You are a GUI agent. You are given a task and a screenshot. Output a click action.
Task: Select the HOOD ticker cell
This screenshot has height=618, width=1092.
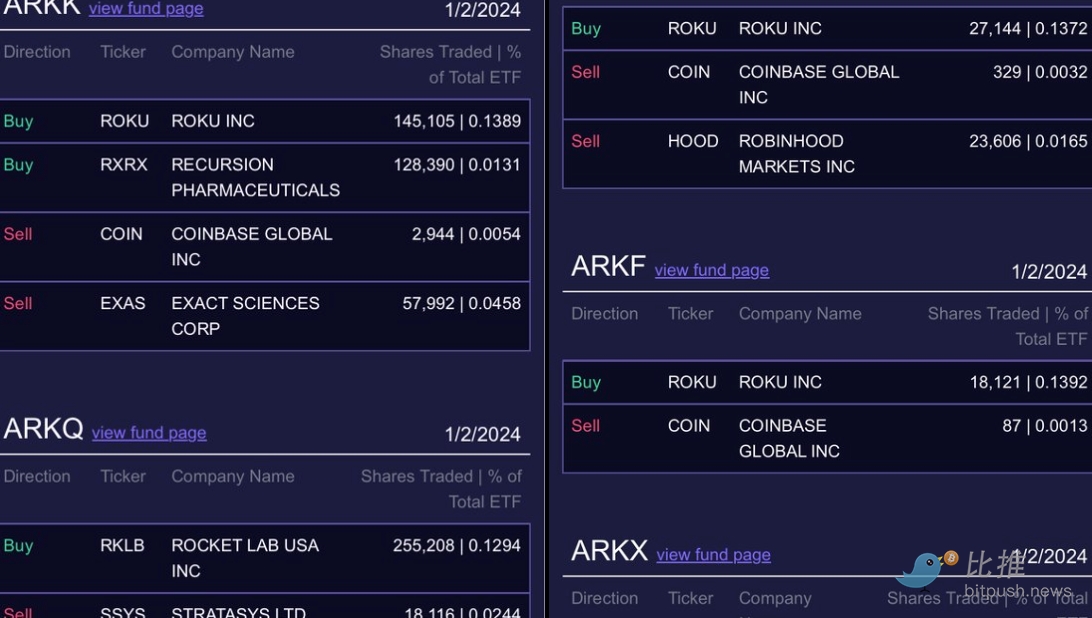tap(693, 142)
